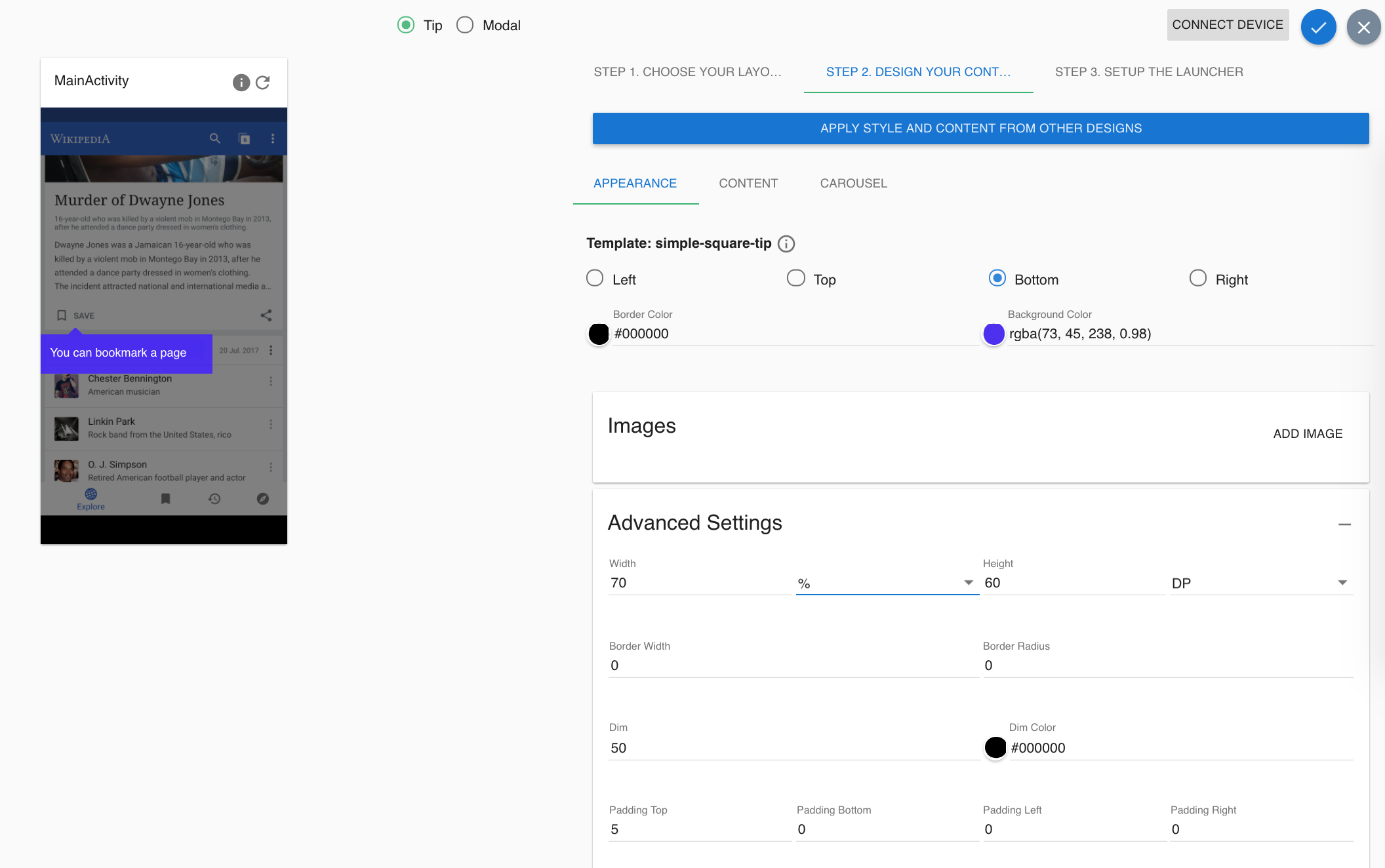1385x868 pixels.
Task: Open the Wikipedia tabs counter icon
Action: (x=243, y=138)
